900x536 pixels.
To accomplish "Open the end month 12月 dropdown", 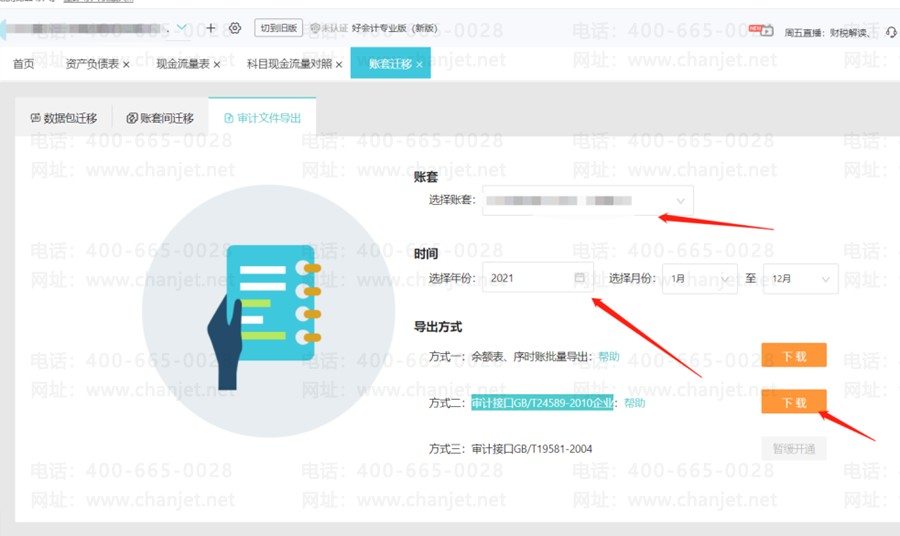I will [800, 278].
